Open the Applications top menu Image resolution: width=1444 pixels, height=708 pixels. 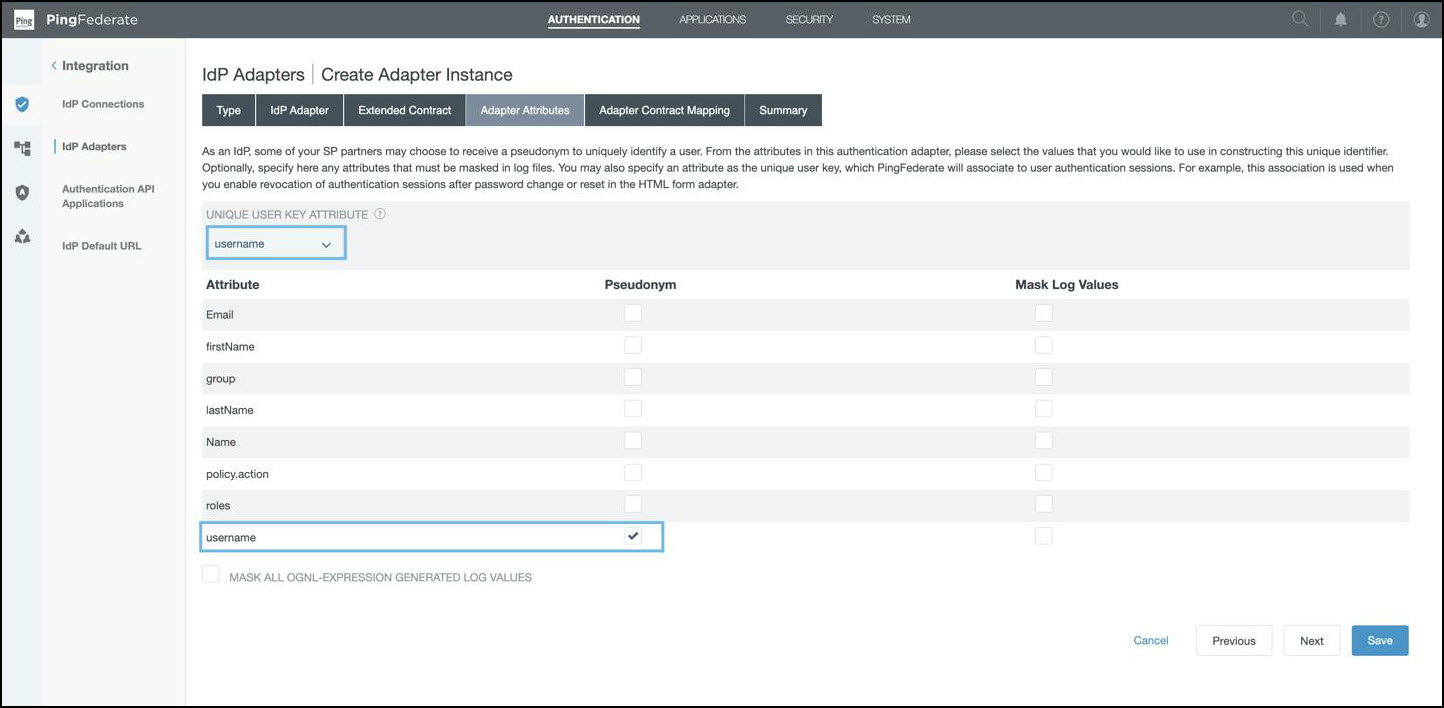pos(712,20)
